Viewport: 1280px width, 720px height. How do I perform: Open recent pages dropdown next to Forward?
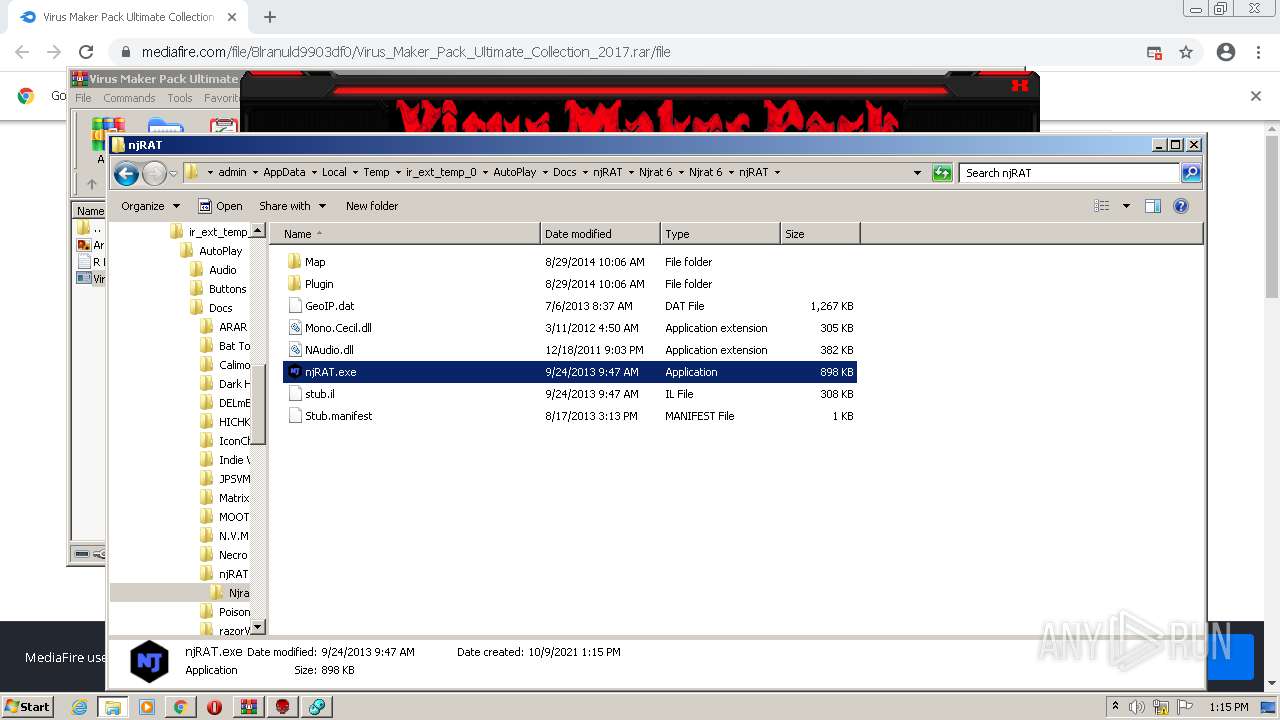click(x=173, y=173)
